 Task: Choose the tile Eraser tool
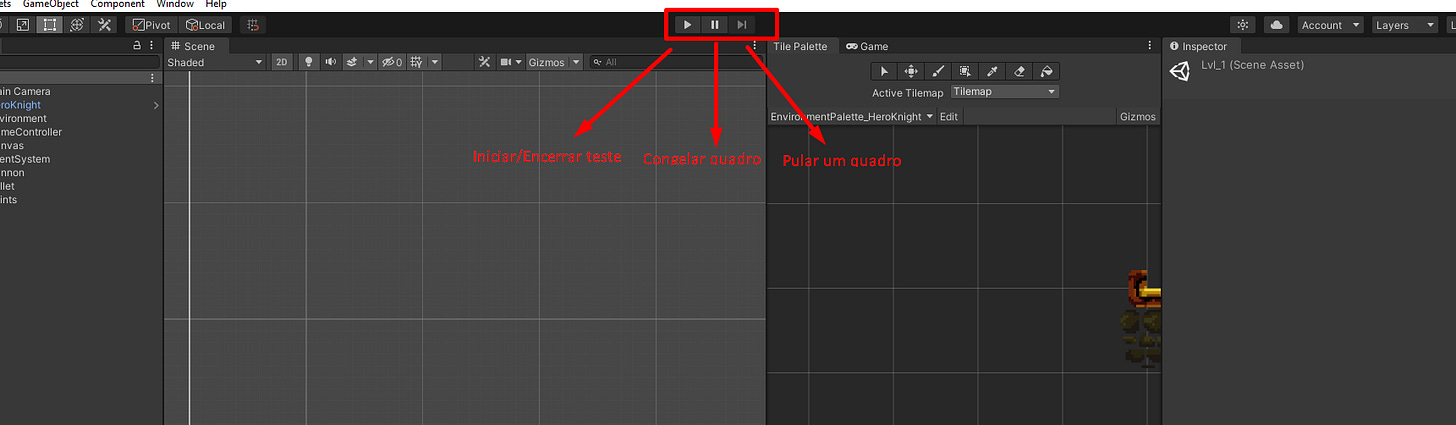pos(1019,71)
